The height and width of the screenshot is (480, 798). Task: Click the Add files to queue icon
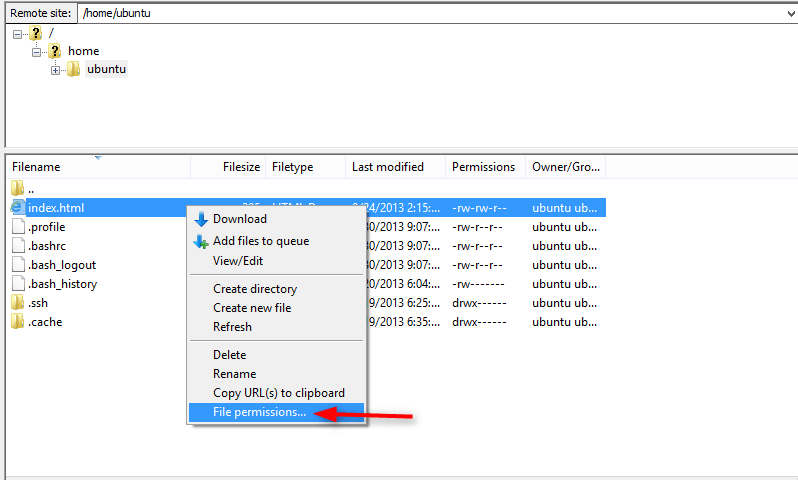point(201,241)
